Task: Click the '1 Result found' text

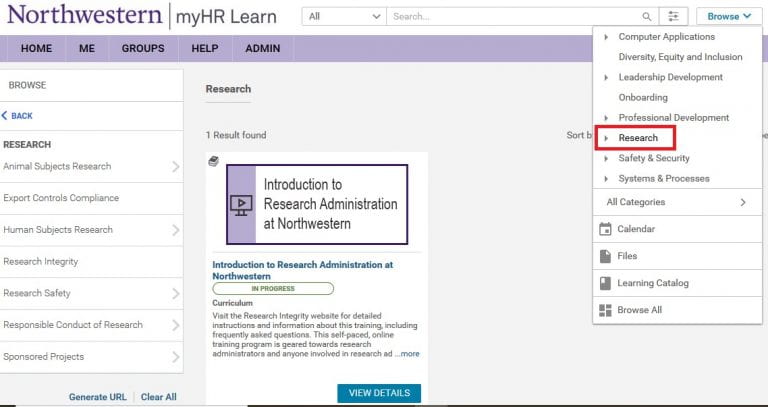Action: pyautogui.click(x=236, y=135)
